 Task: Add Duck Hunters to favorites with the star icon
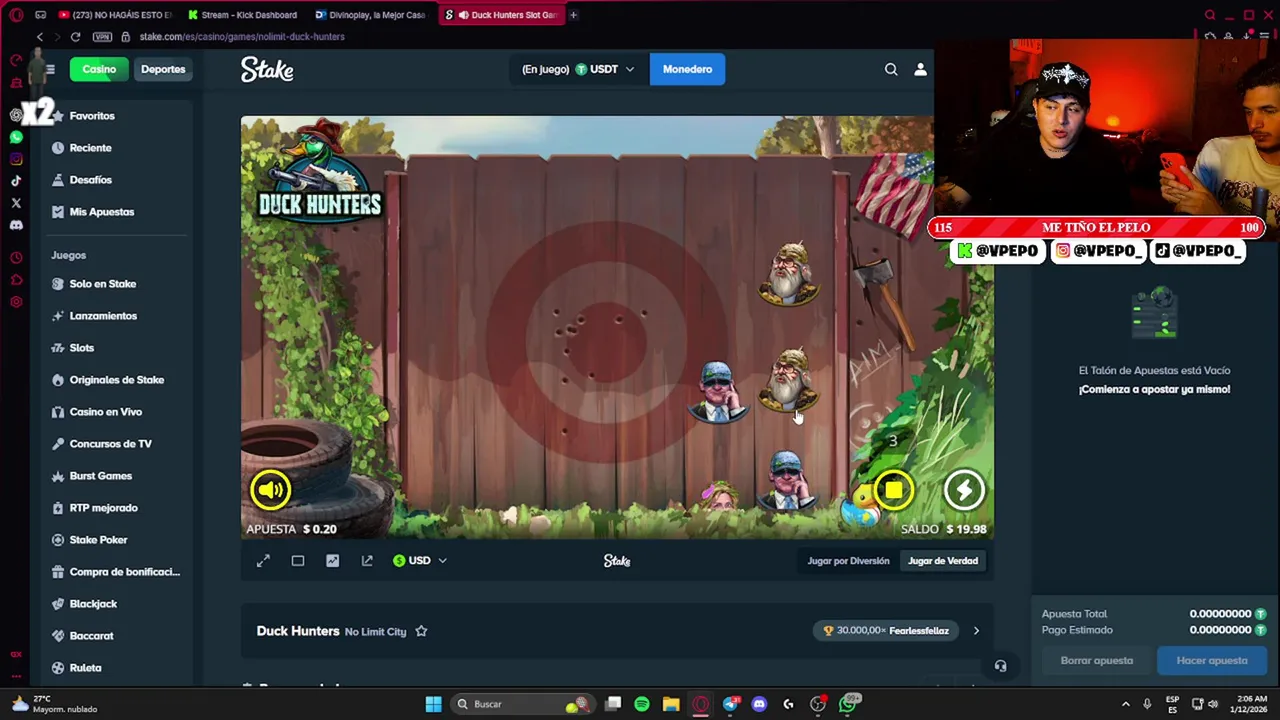click(421, 631)
